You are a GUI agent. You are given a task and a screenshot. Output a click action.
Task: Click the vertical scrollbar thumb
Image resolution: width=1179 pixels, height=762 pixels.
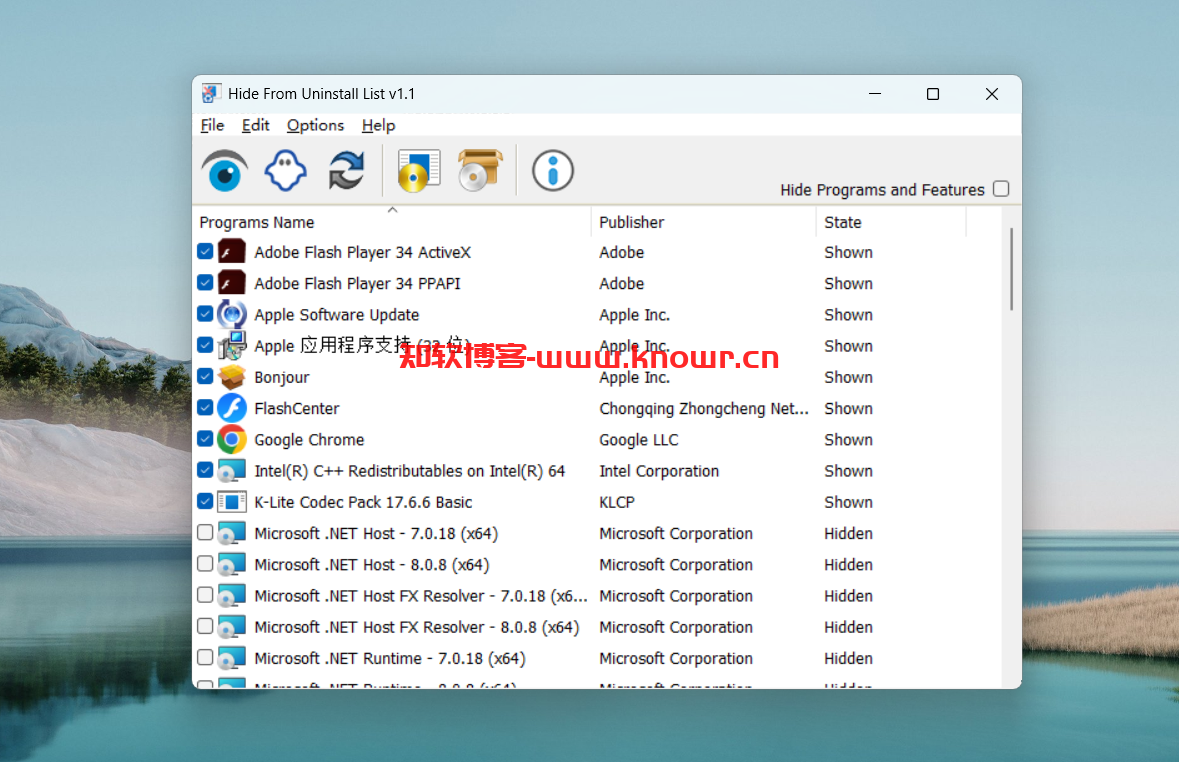tap(1011, 269)
